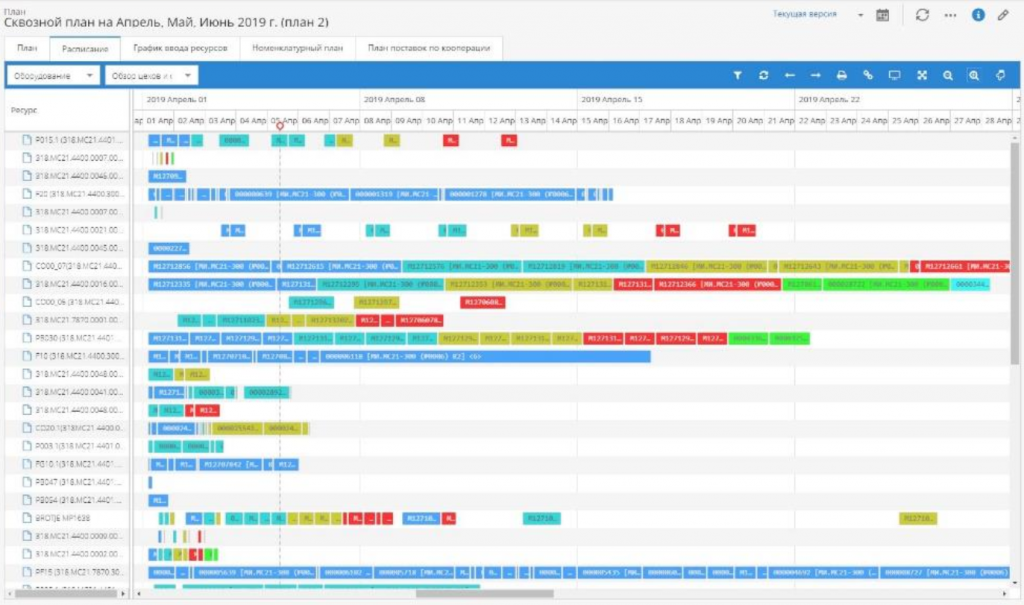Viewport: 1024px width, 605px height.
Task: Open the calendar icon near Текущая версия
Action: point(882,15)
